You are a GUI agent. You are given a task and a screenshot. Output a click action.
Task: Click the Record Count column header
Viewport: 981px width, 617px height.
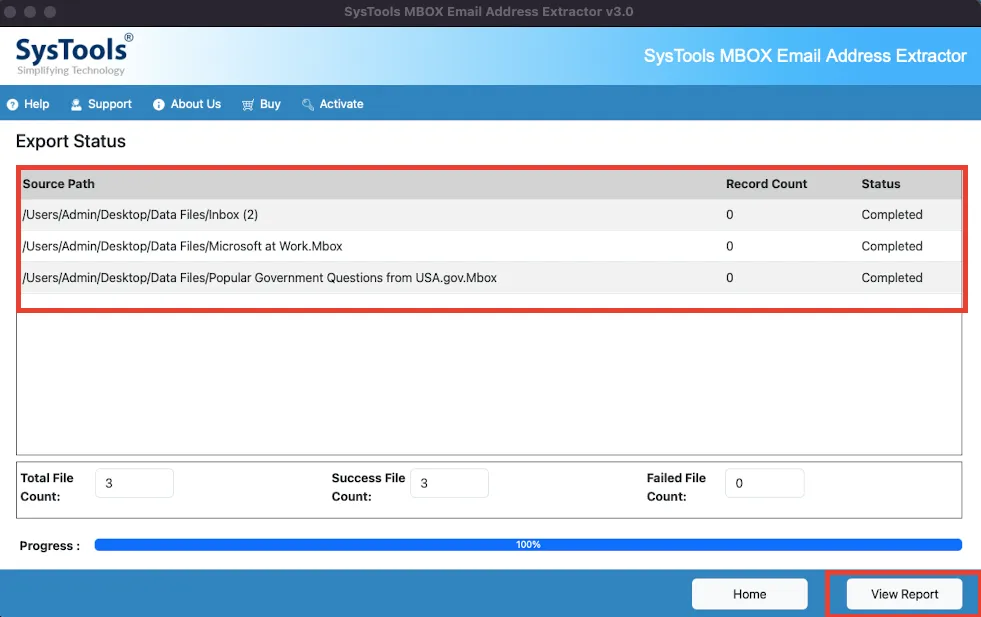(x=766, y=184)
